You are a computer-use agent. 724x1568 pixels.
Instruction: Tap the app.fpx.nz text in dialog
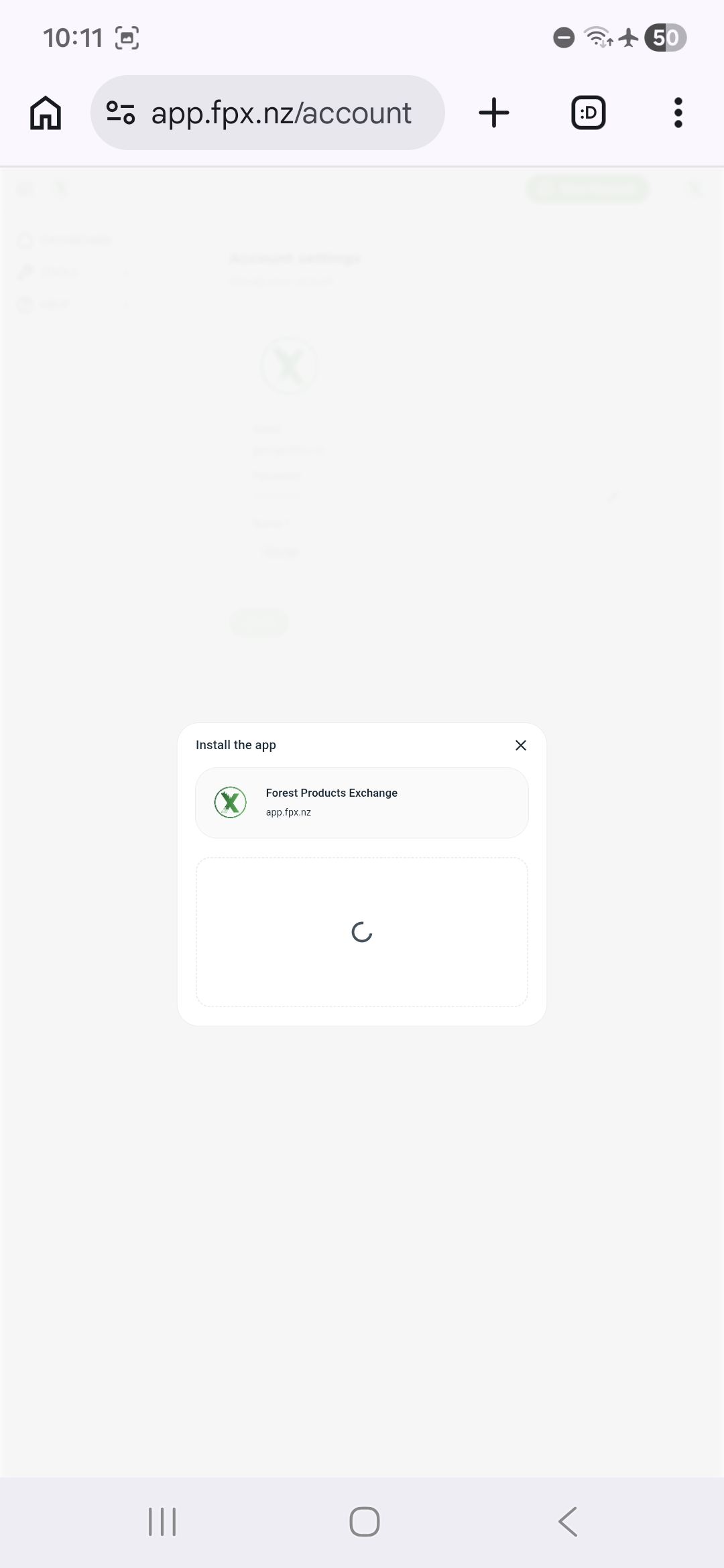tap(288, 812)
